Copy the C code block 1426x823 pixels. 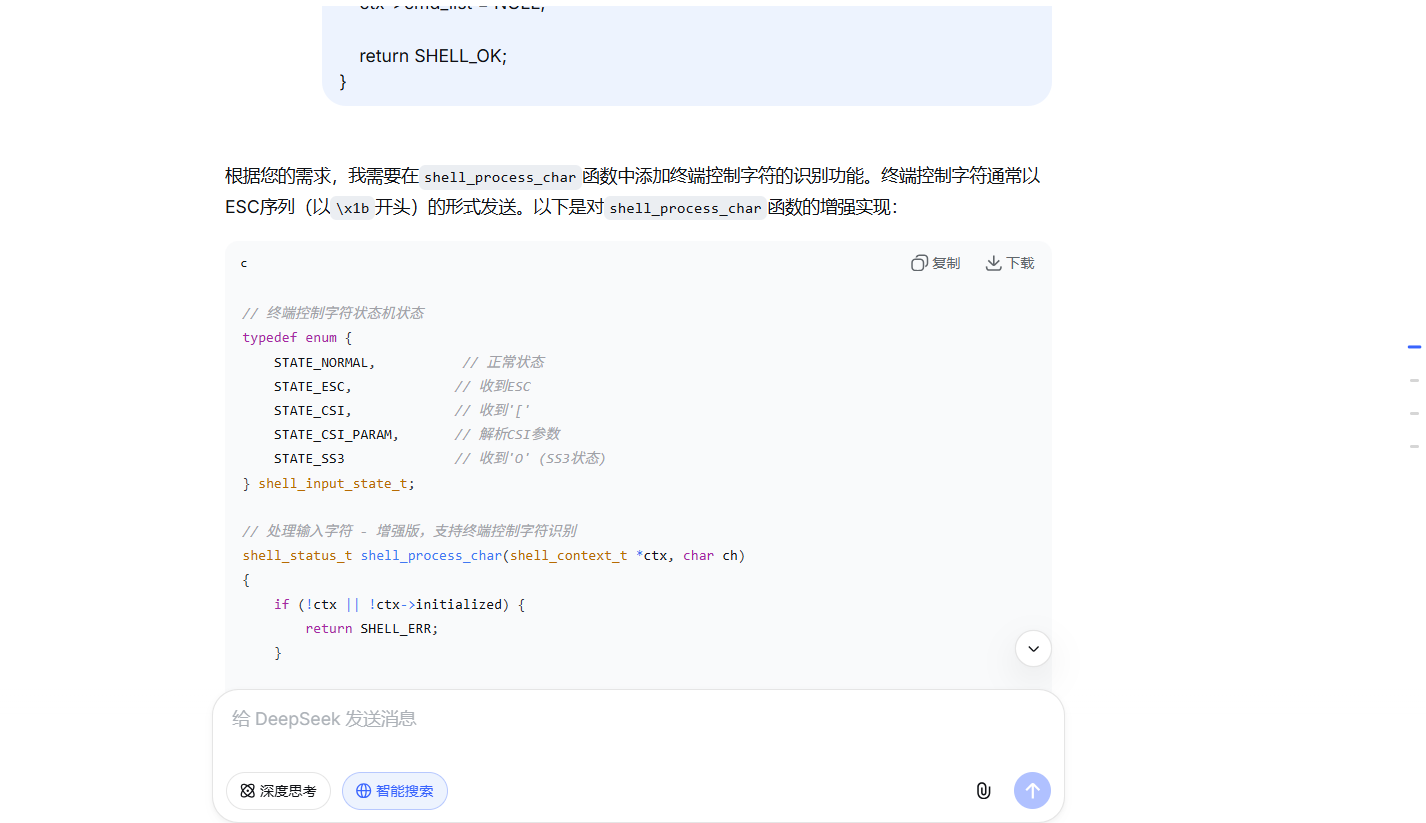pyautogui.click(x=935, y=263)
